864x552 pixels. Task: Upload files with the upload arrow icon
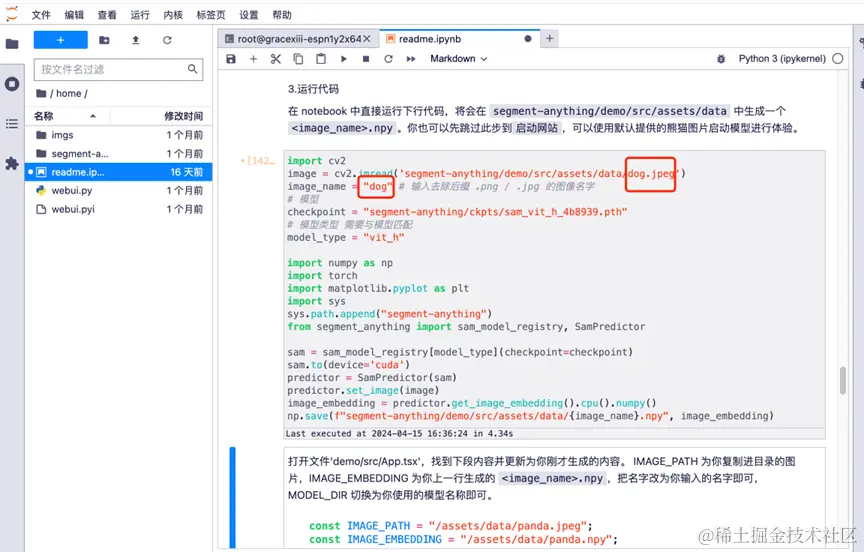136,40
